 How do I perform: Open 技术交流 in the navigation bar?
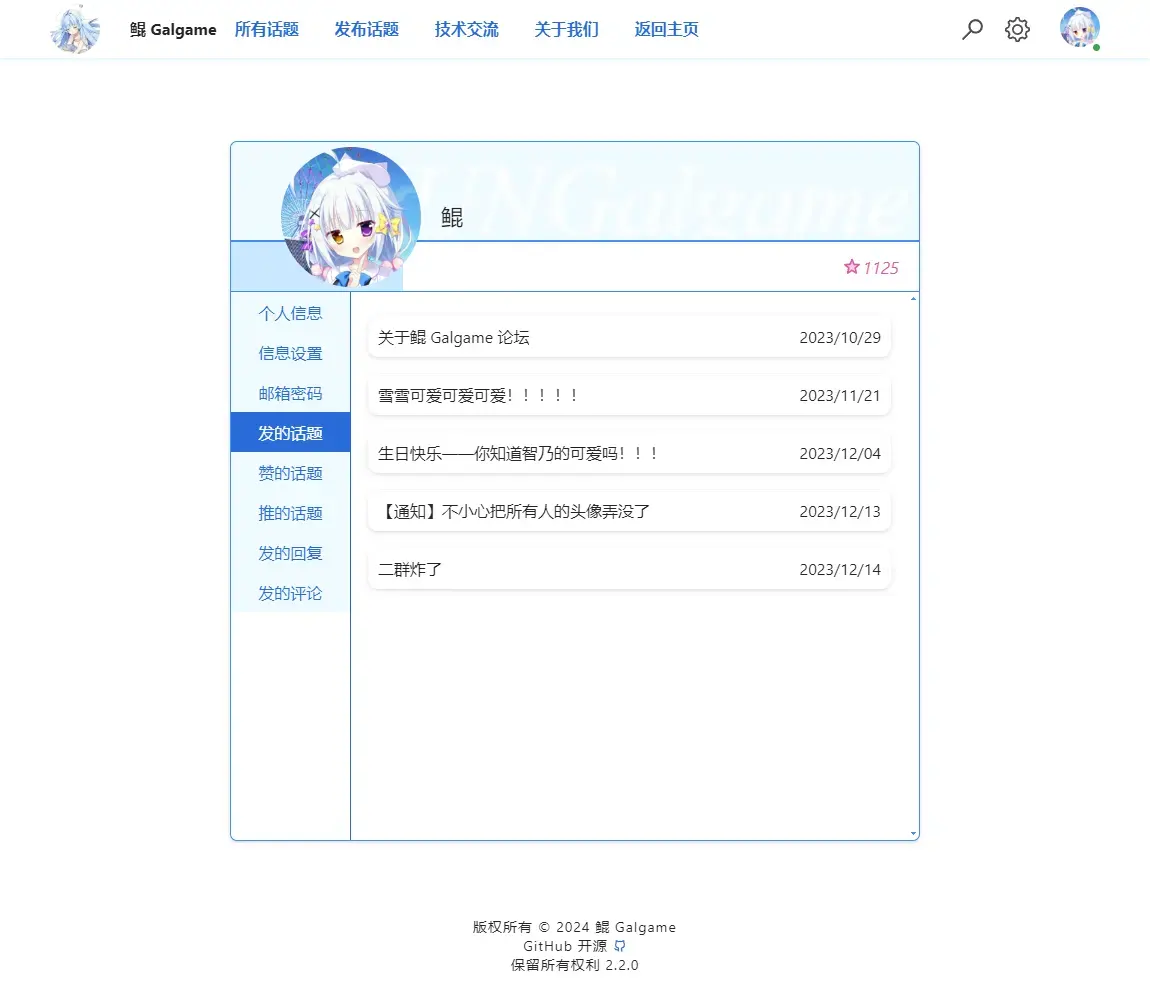466,29
